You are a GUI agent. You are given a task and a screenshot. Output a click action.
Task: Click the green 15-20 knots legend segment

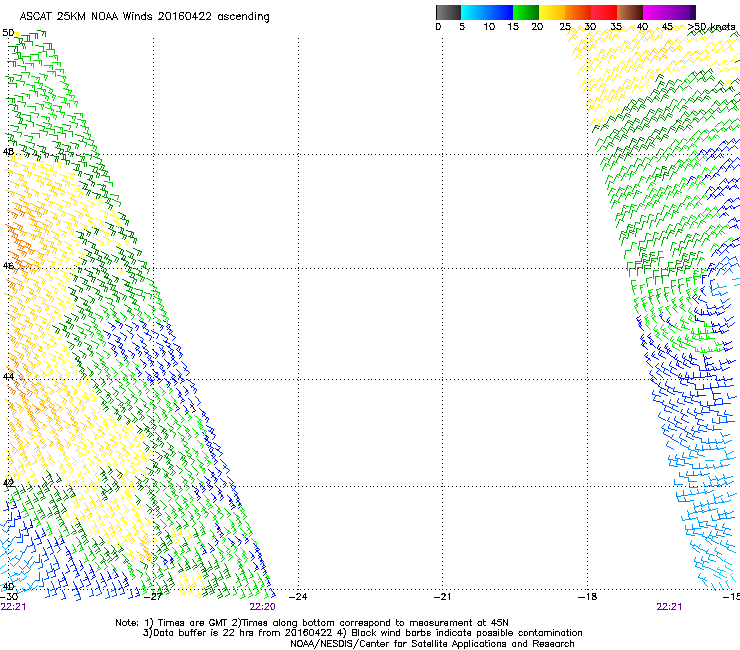pyautogui.click(x=526, y=12)
